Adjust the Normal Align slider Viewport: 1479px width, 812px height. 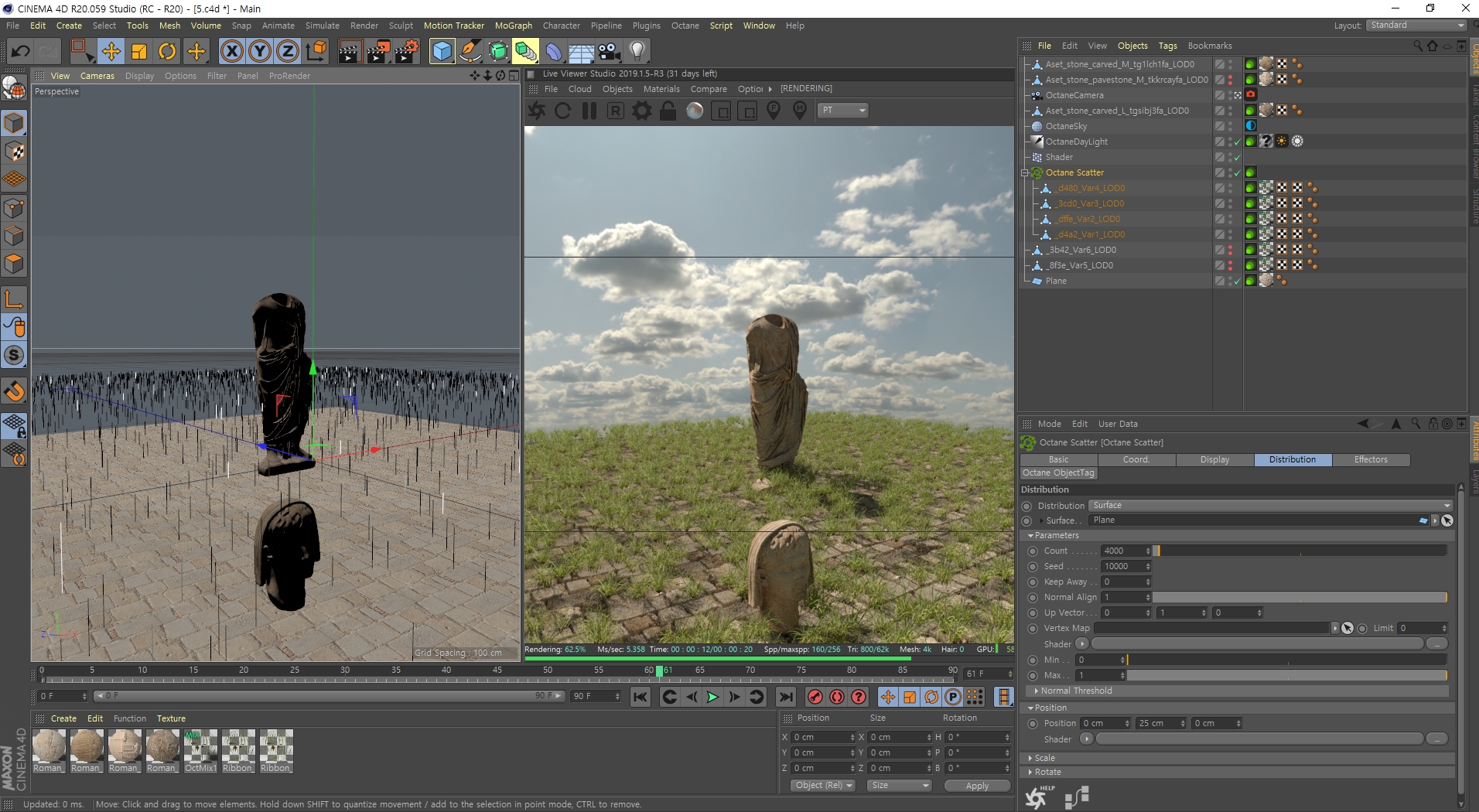[x=1300, y=597]
